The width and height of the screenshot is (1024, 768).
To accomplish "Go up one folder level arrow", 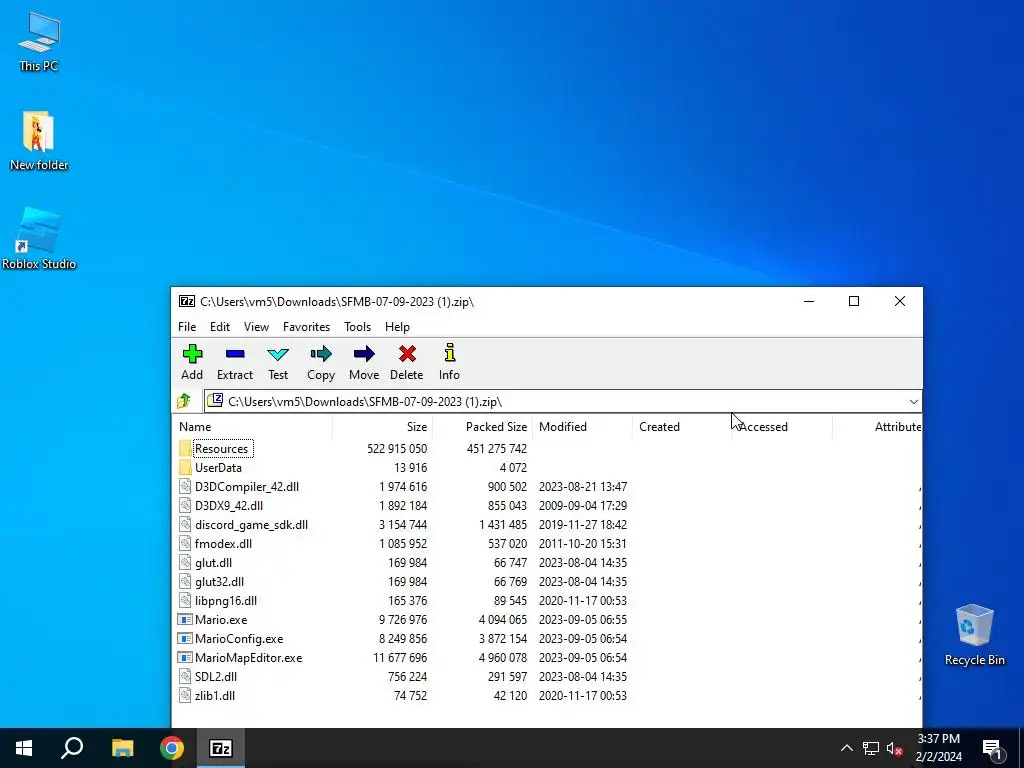I will [184, 401].
